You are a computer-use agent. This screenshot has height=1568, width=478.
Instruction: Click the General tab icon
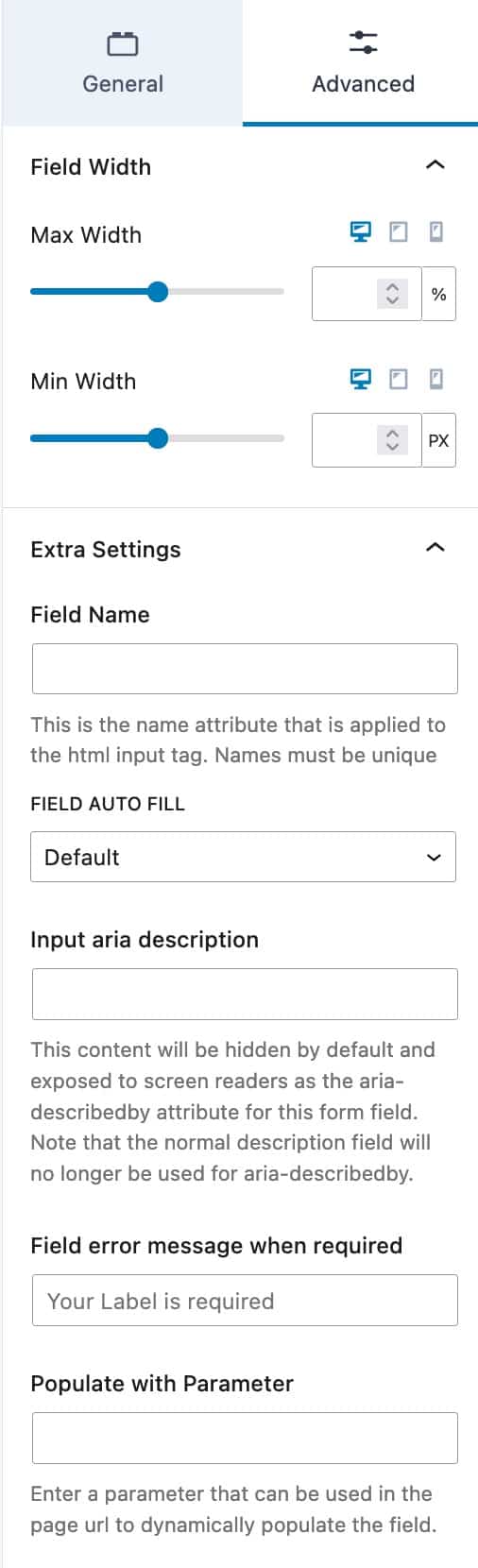point(123,43)
